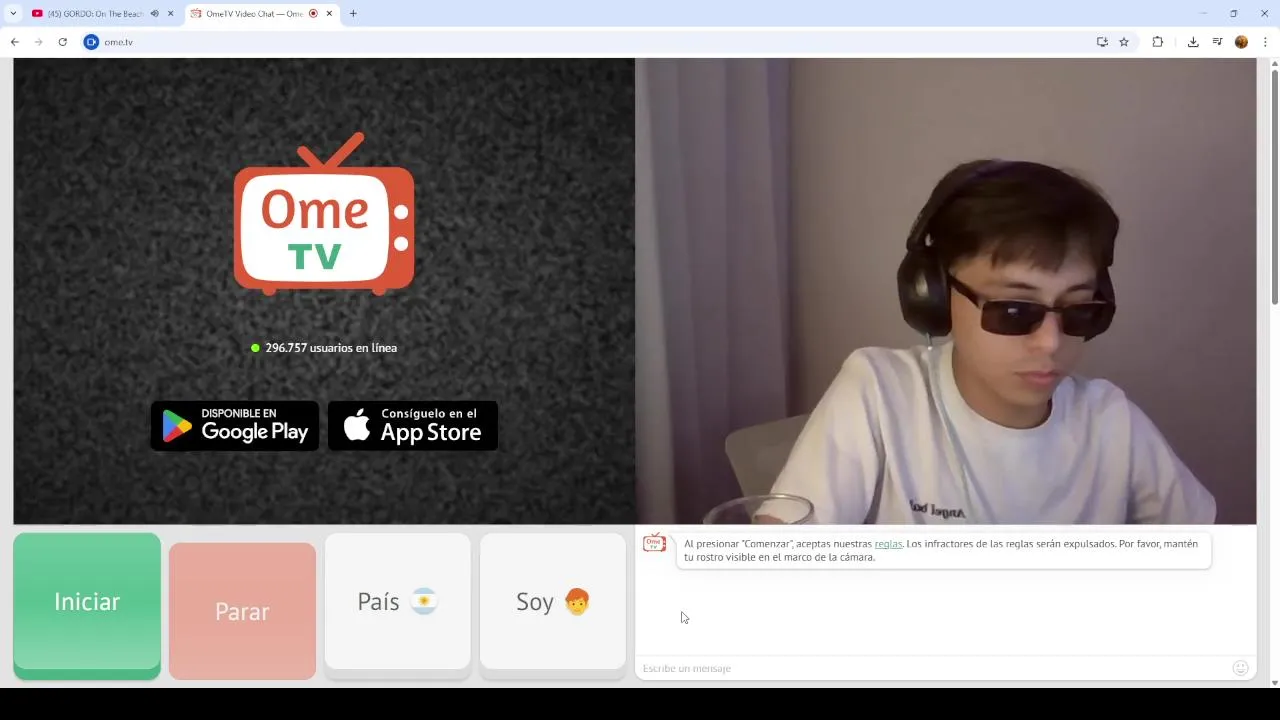Viewport: 1280px width, 720px height.
Task: Click the local webcam video preview
Action: 945,291
